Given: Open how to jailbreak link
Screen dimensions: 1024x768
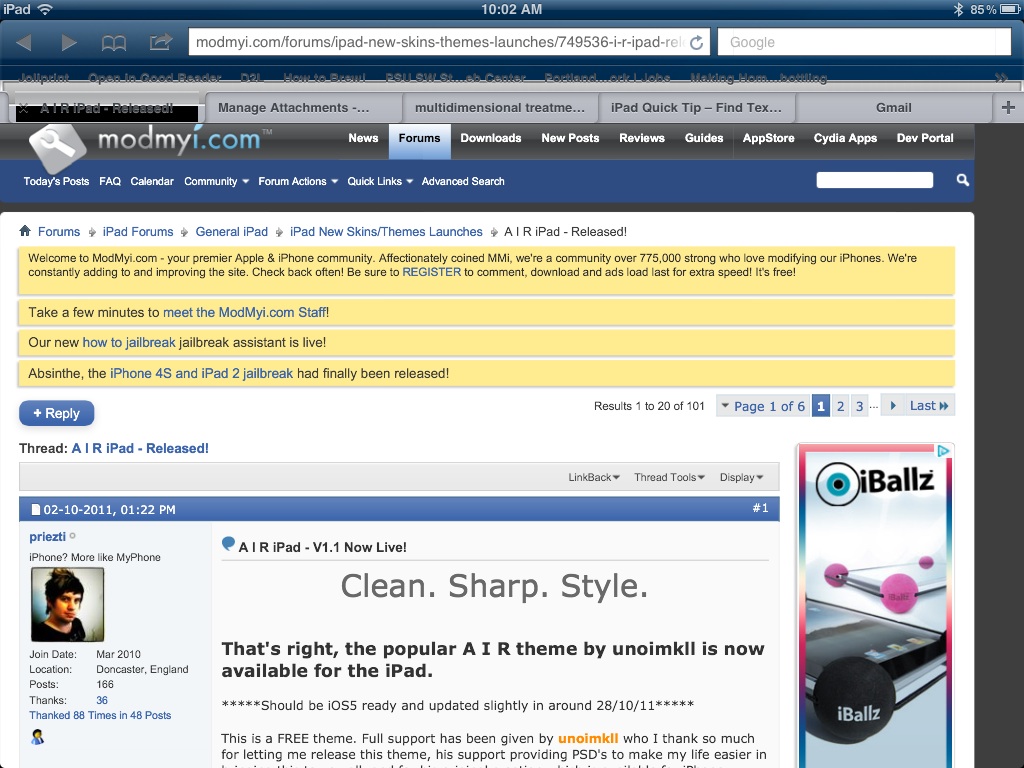Looking at the screenshot, I should click(129, 343).
